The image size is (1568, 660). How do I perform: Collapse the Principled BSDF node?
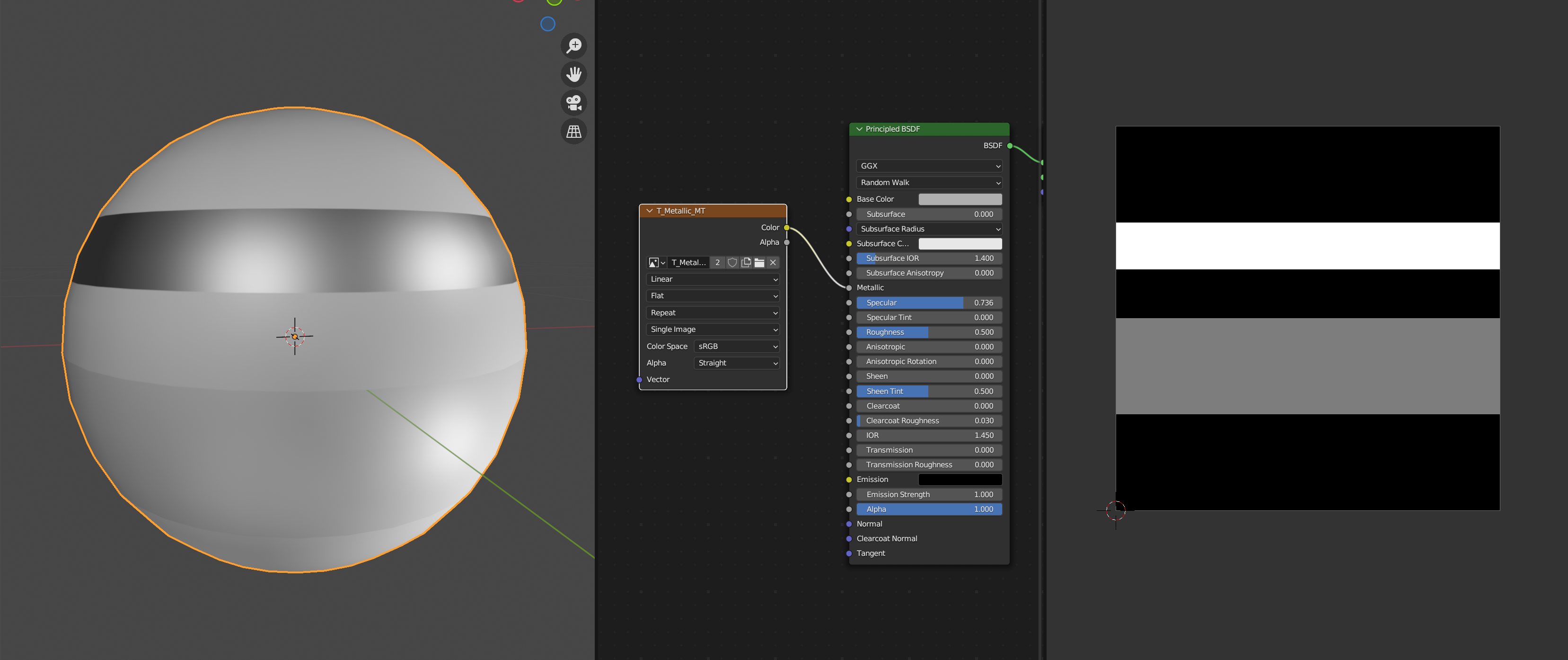859,129
